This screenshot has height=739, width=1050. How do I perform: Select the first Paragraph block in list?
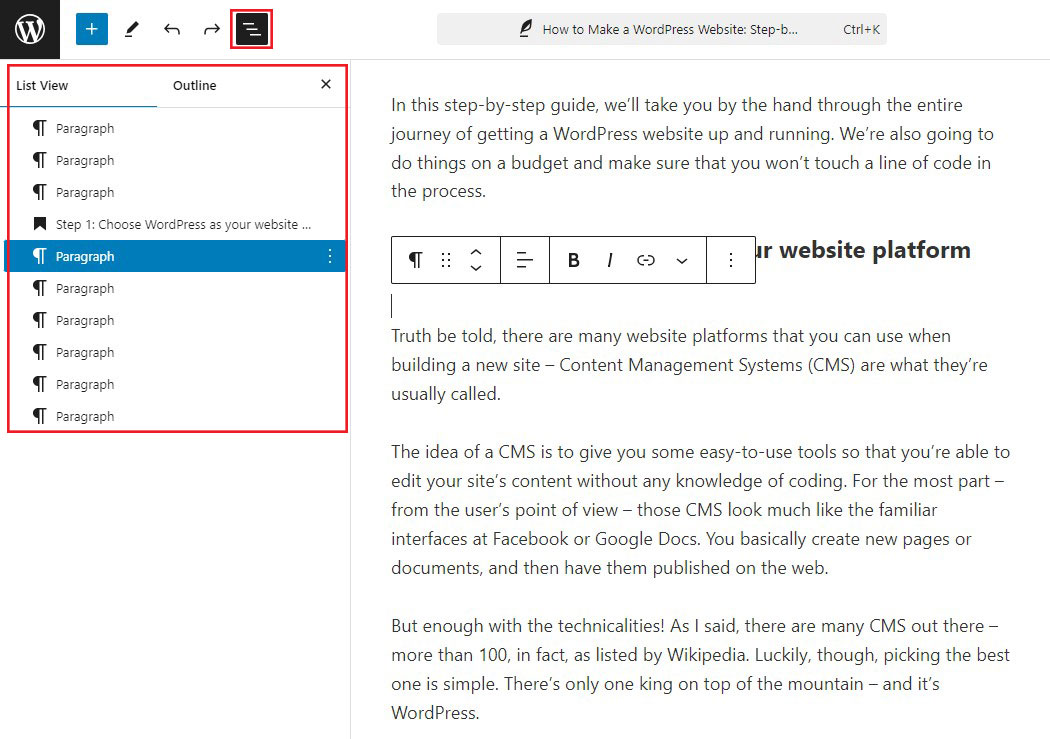177,128
